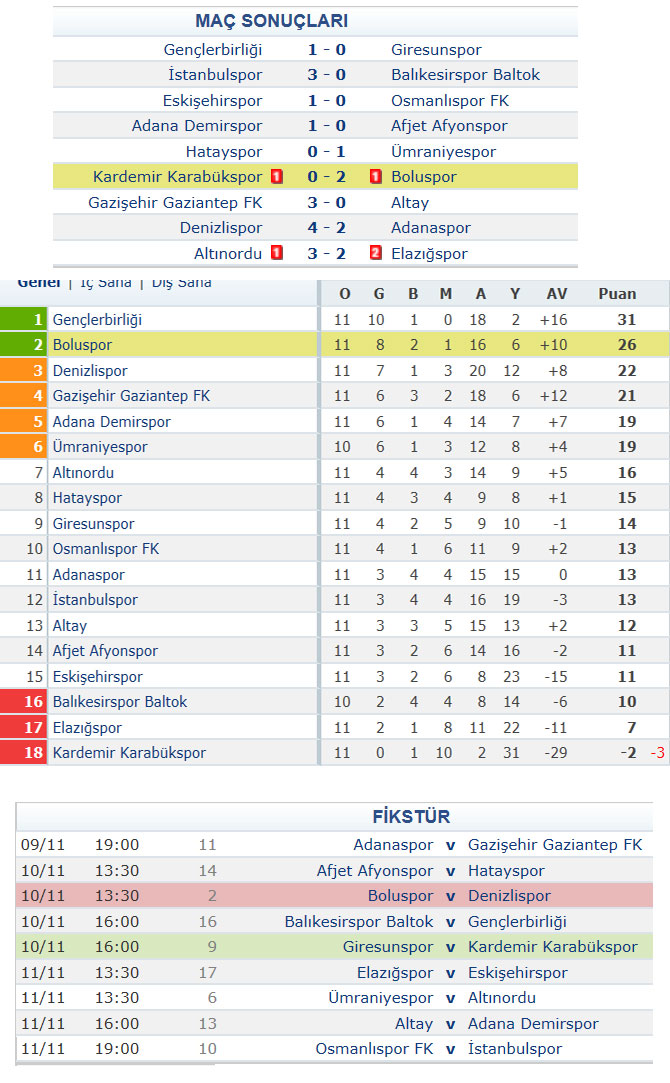Switch to the İç Saha tab
Image resolution: width=670 pixels, height=1083 pixels.
coord(106,282)
